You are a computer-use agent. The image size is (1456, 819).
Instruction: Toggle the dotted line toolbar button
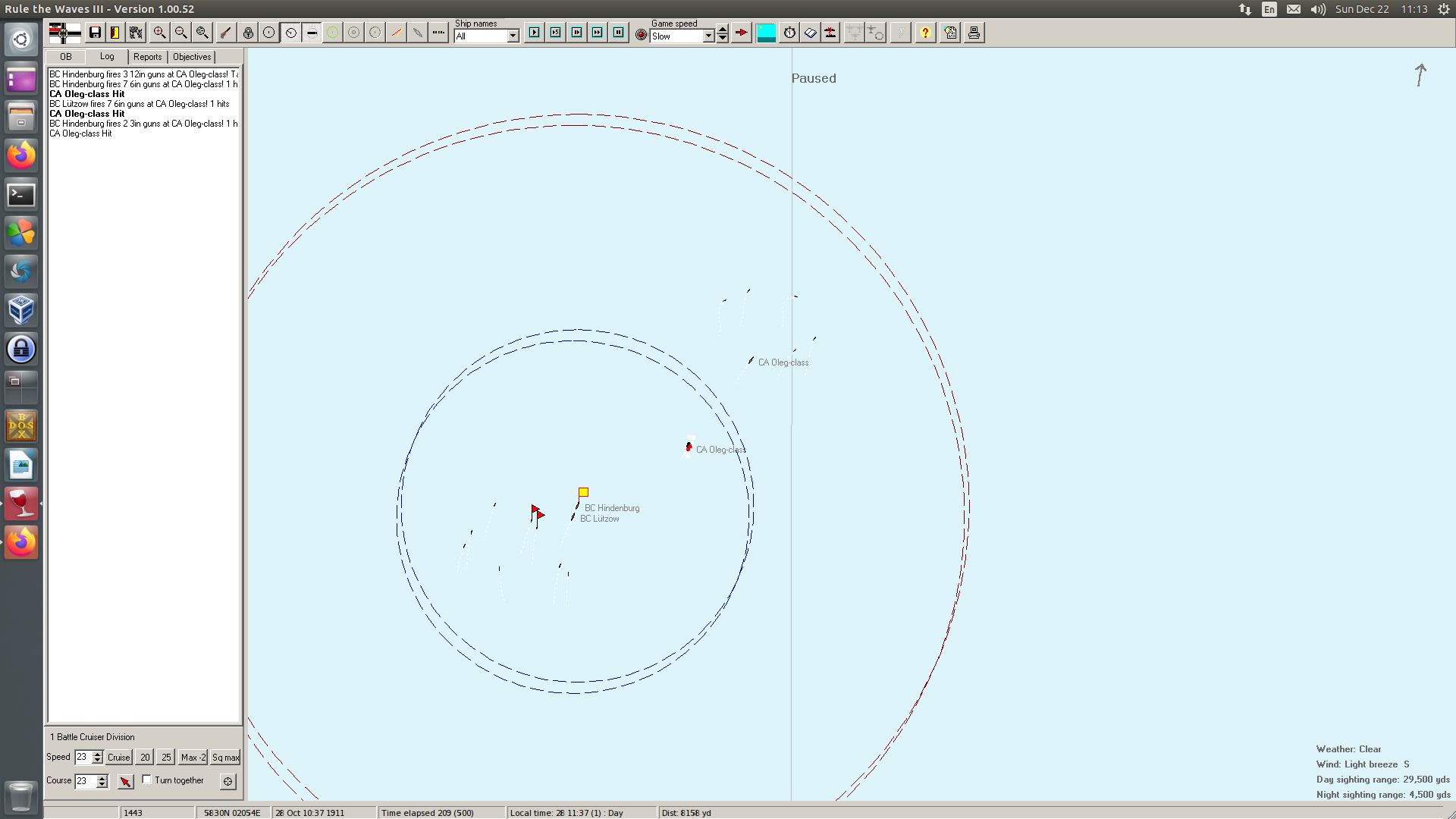[x=439, y=33]
